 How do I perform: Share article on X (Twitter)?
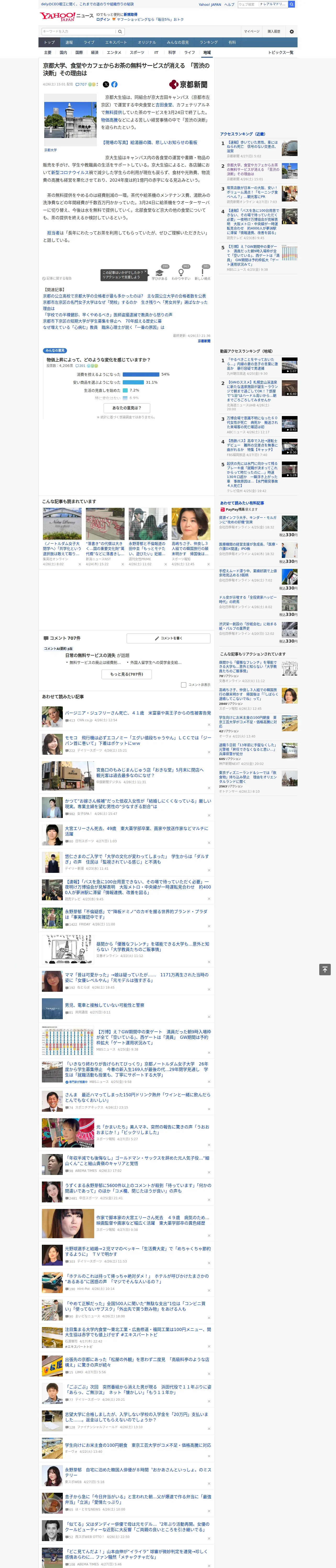105,85
